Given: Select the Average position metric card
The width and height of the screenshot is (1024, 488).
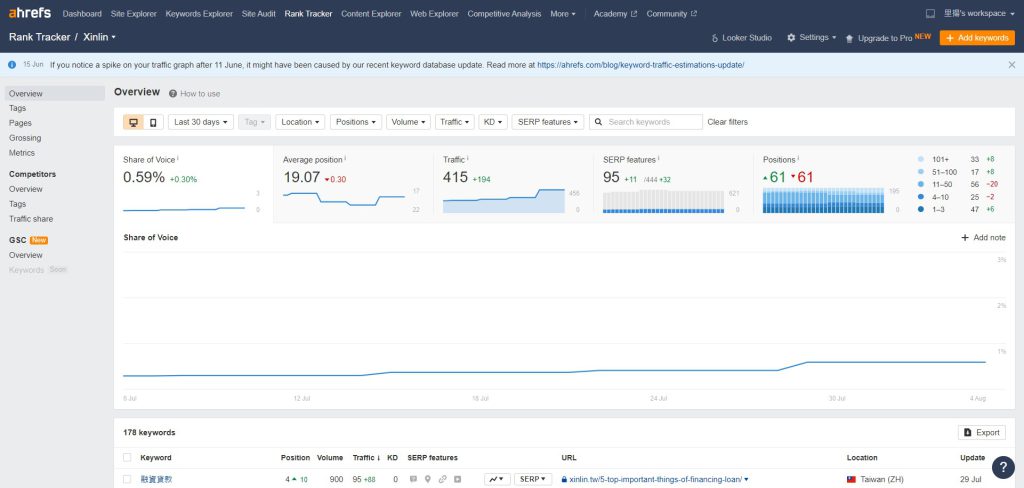Looking at the screenshot, I should (x=353, y=184).
